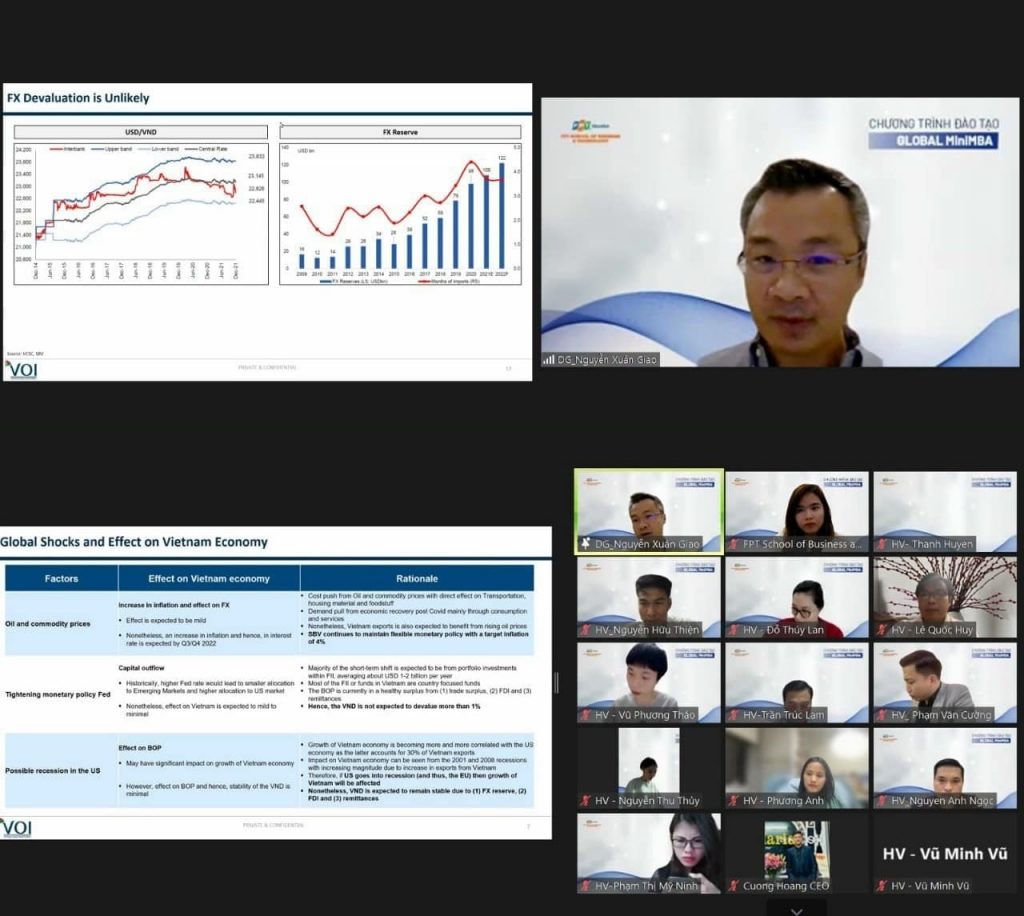Click muted mic icon beside Cuong Hoang CEO
Viewport: 1024px width, 916px height.
(x=733, y=886)
